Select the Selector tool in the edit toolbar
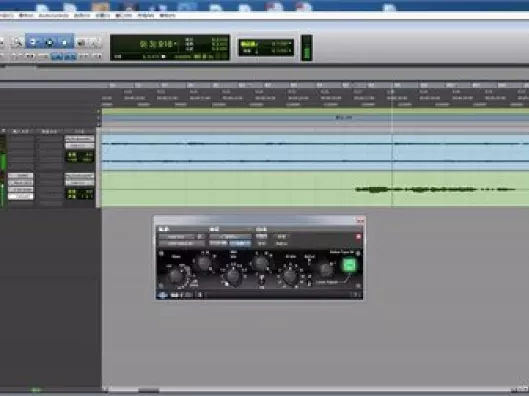The width and height of the screenshot is (529, 396). click(49, 42)
